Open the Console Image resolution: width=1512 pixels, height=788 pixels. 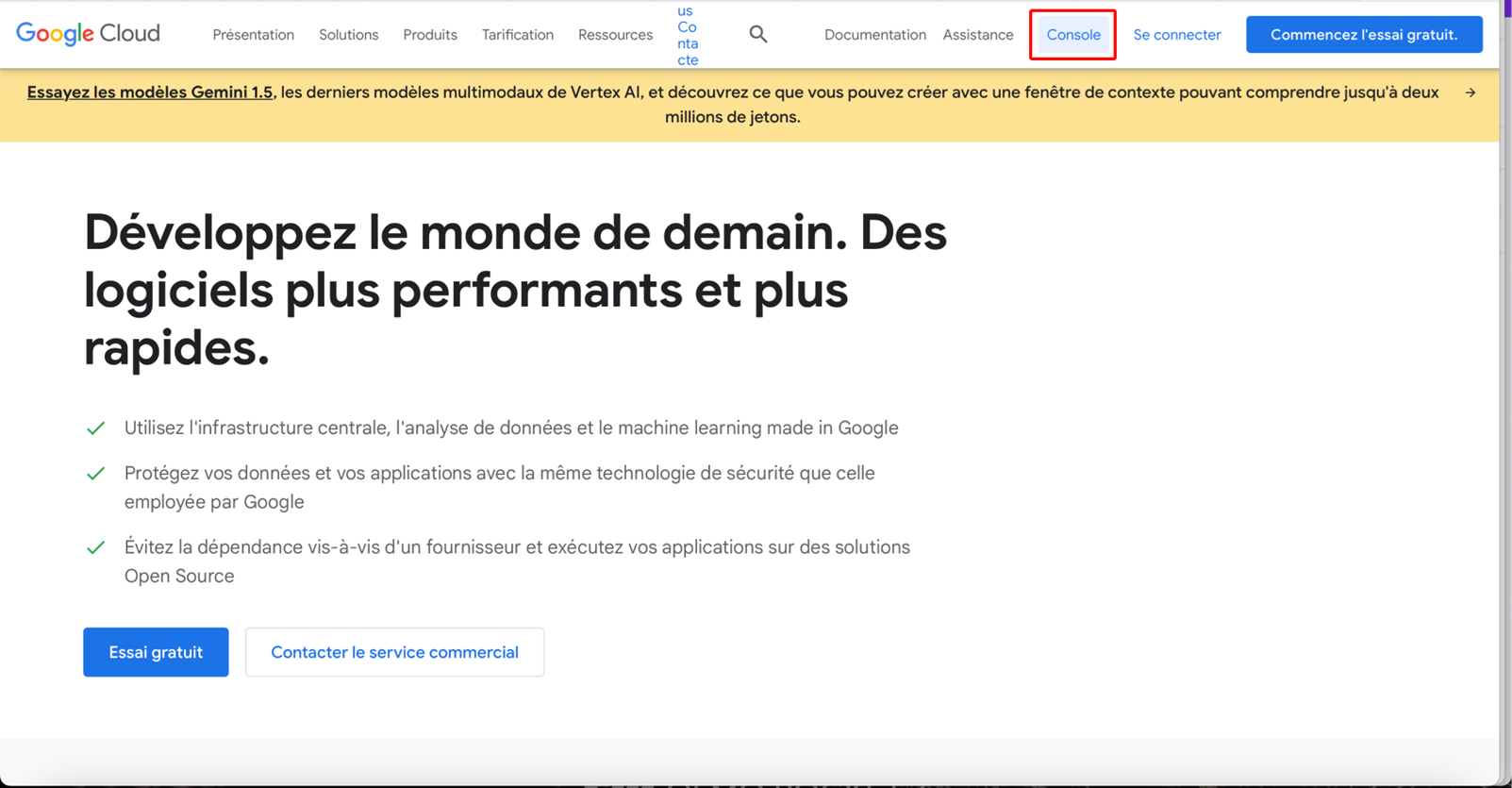click(x=1072, y=35)
